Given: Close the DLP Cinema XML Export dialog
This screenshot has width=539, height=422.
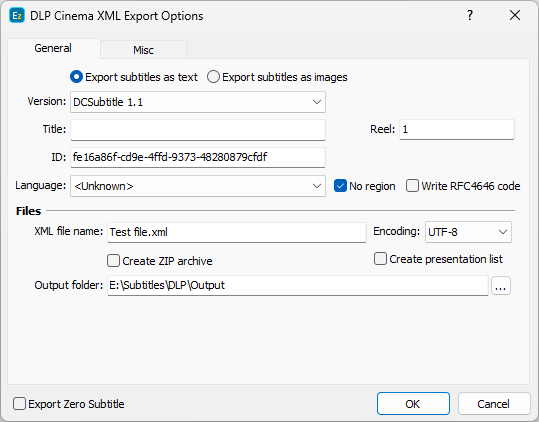Looking at the screenshot, I should pyautogui.click(x=515, y=15).
